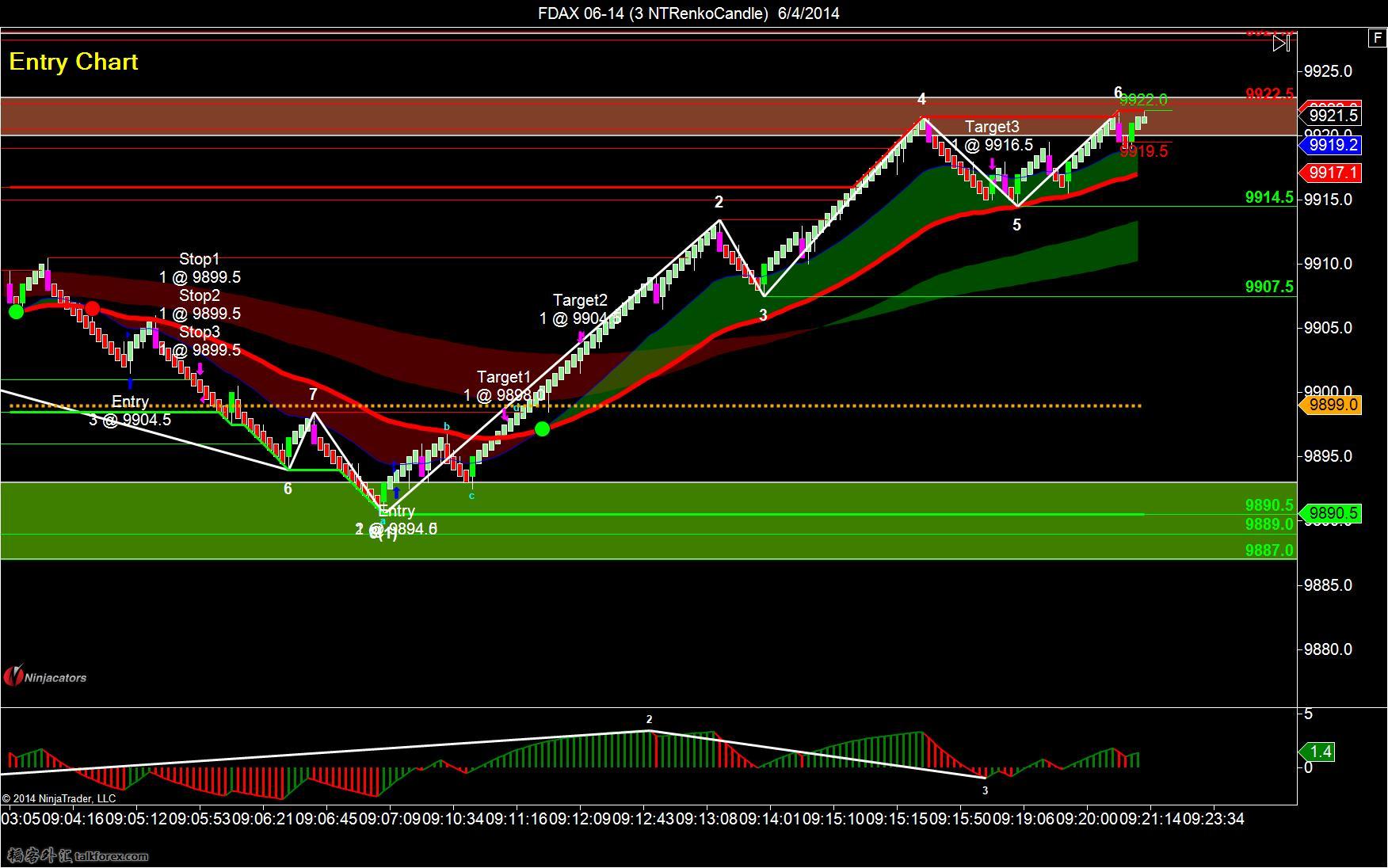Viewport: 1388px width, 868px height.
Task: Click the 9925.0 price axis label
Action: [1328, 71]
